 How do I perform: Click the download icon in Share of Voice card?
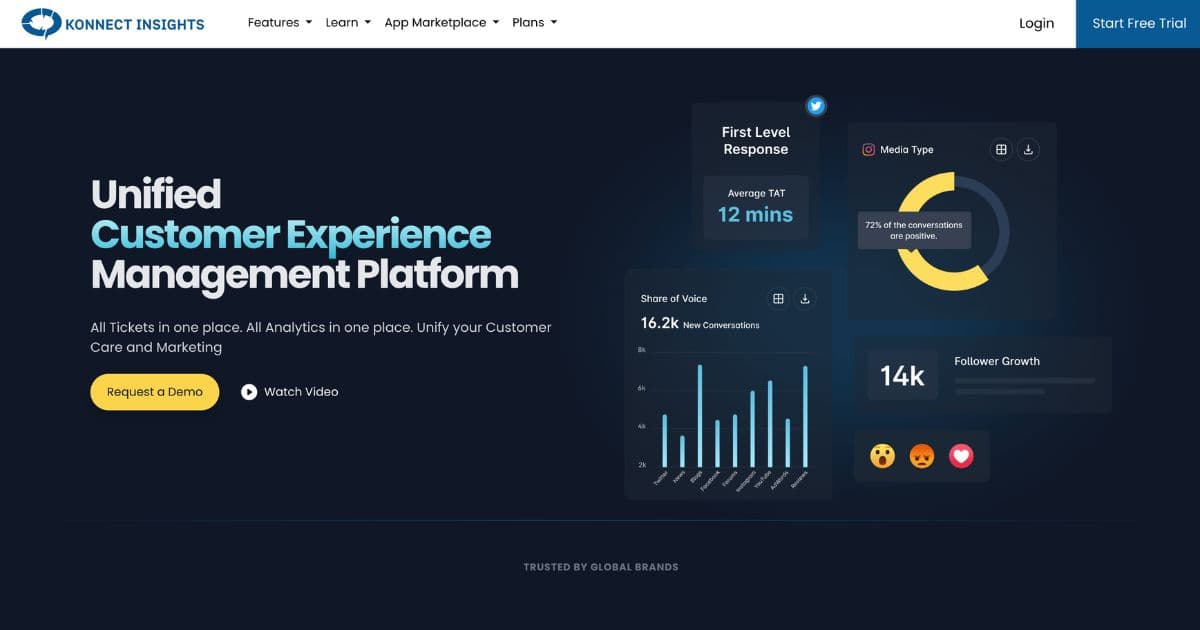coord(805,299)
